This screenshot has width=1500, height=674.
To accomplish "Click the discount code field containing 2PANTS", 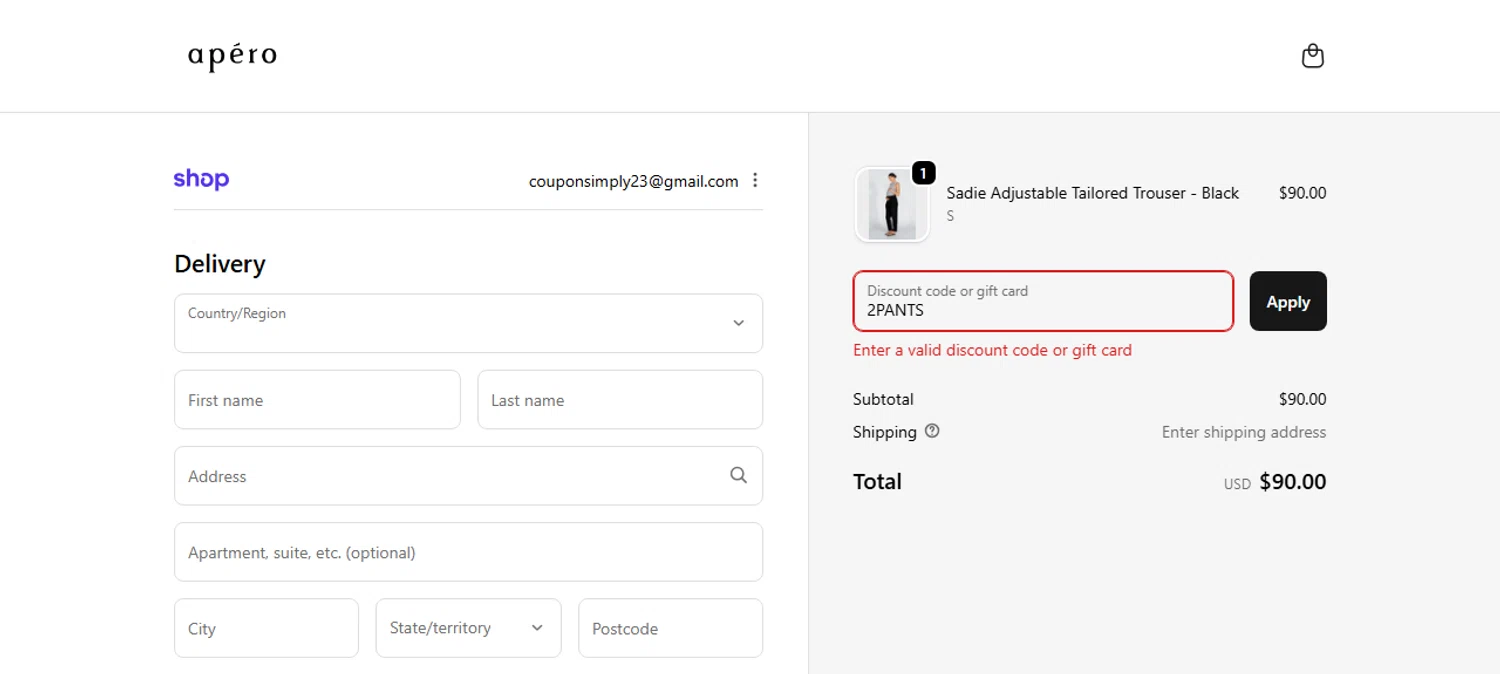I will [1043, 301].
